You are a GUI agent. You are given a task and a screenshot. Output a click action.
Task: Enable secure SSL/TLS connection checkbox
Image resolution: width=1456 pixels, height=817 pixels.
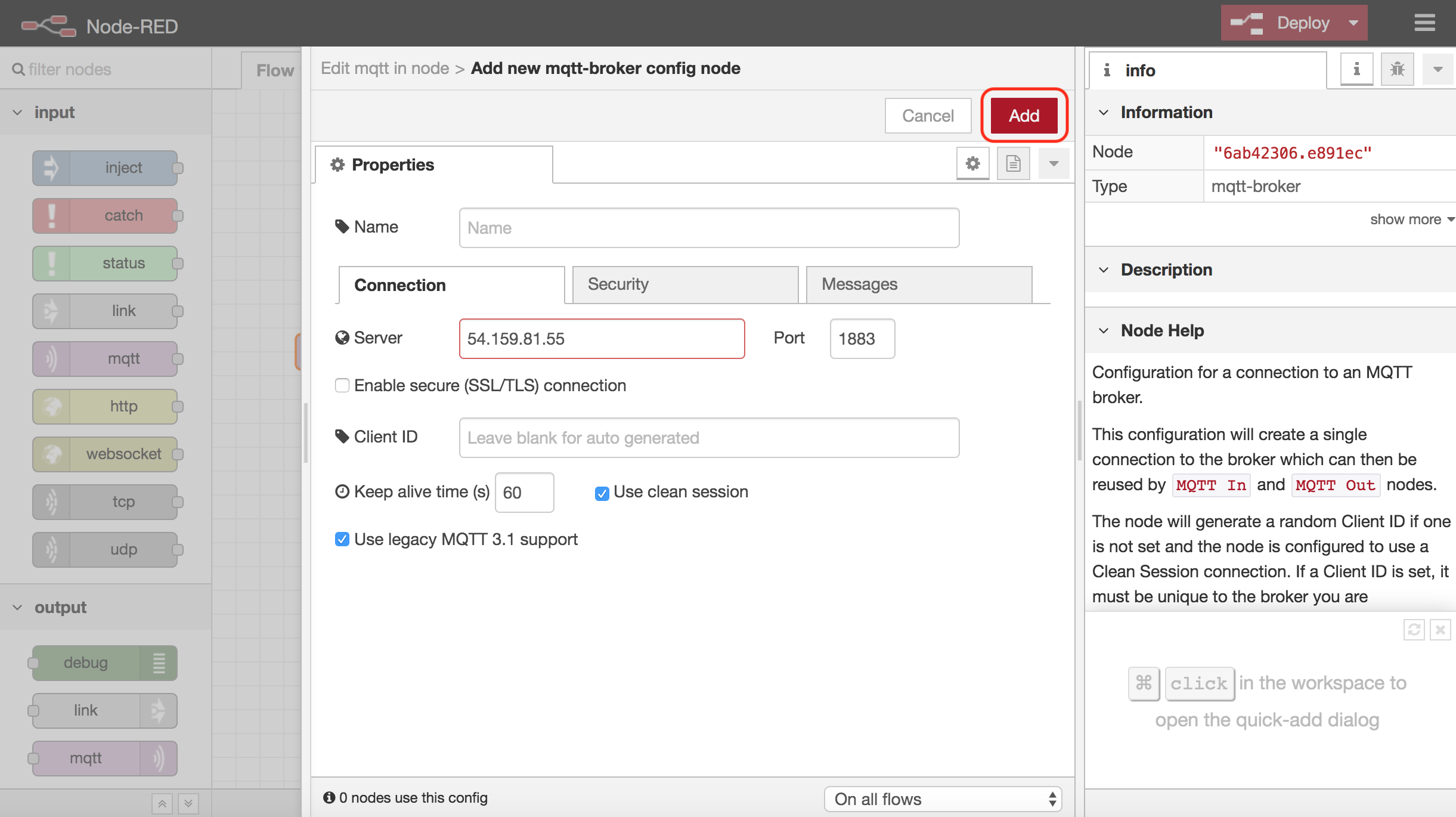(x=342, y=385)
